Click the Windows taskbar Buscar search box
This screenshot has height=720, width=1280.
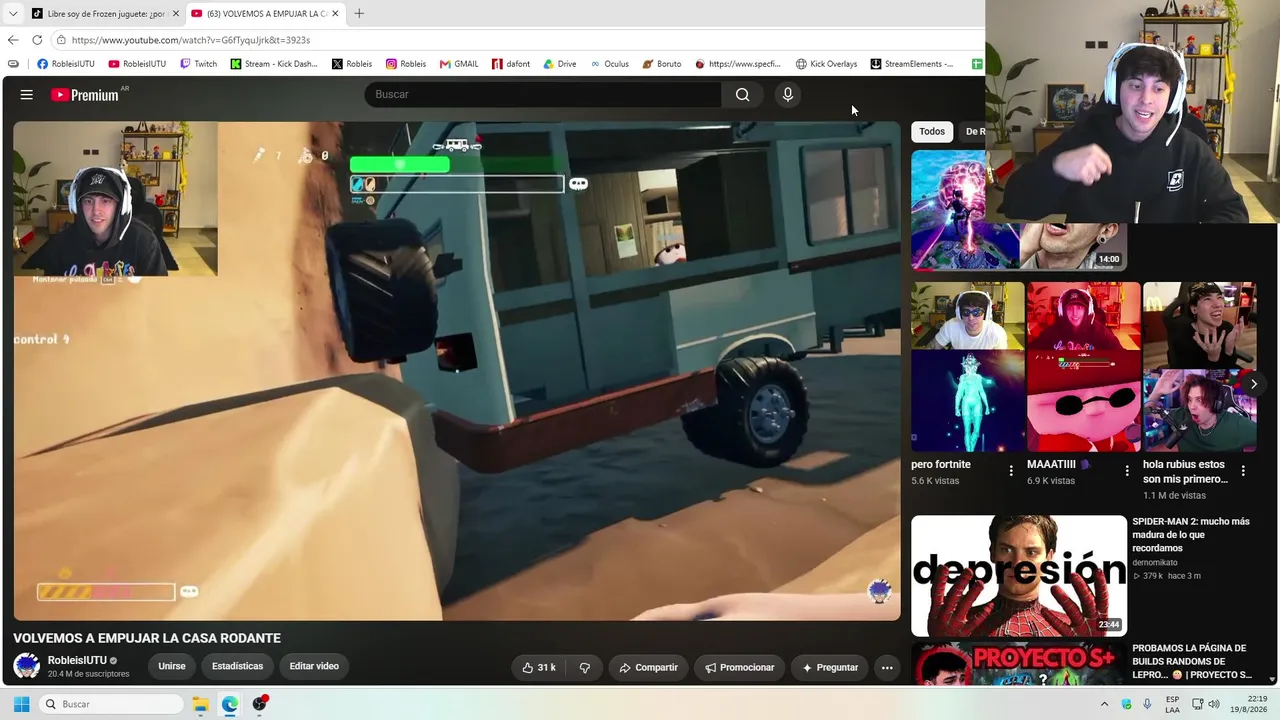pos(112,704)
